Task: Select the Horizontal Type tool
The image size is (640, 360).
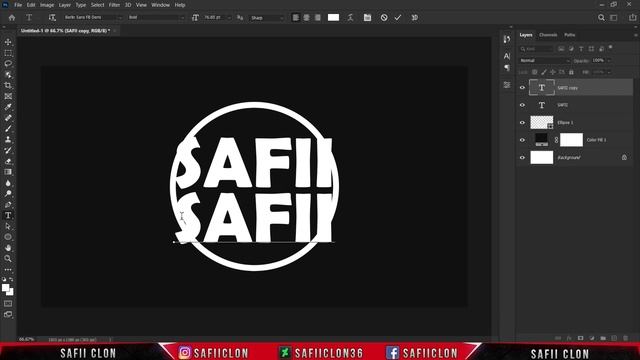Action: [x=8, y=215]
